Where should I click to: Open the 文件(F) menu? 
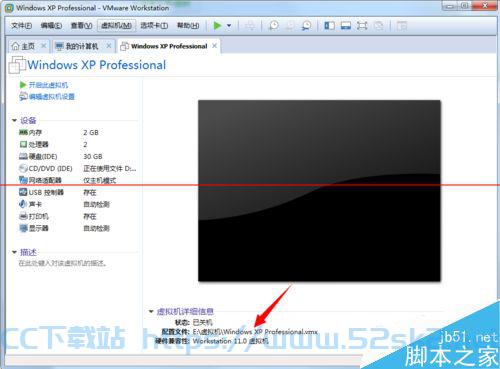tap(21, 26)
